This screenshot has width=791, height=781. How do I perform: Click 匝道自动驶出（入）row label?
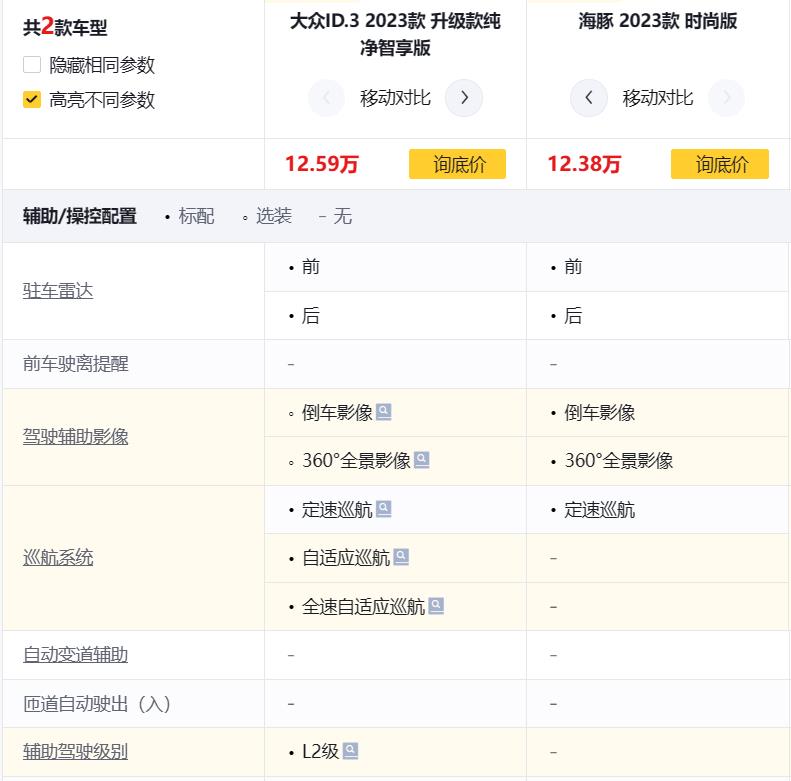click(x=97, y=703)
